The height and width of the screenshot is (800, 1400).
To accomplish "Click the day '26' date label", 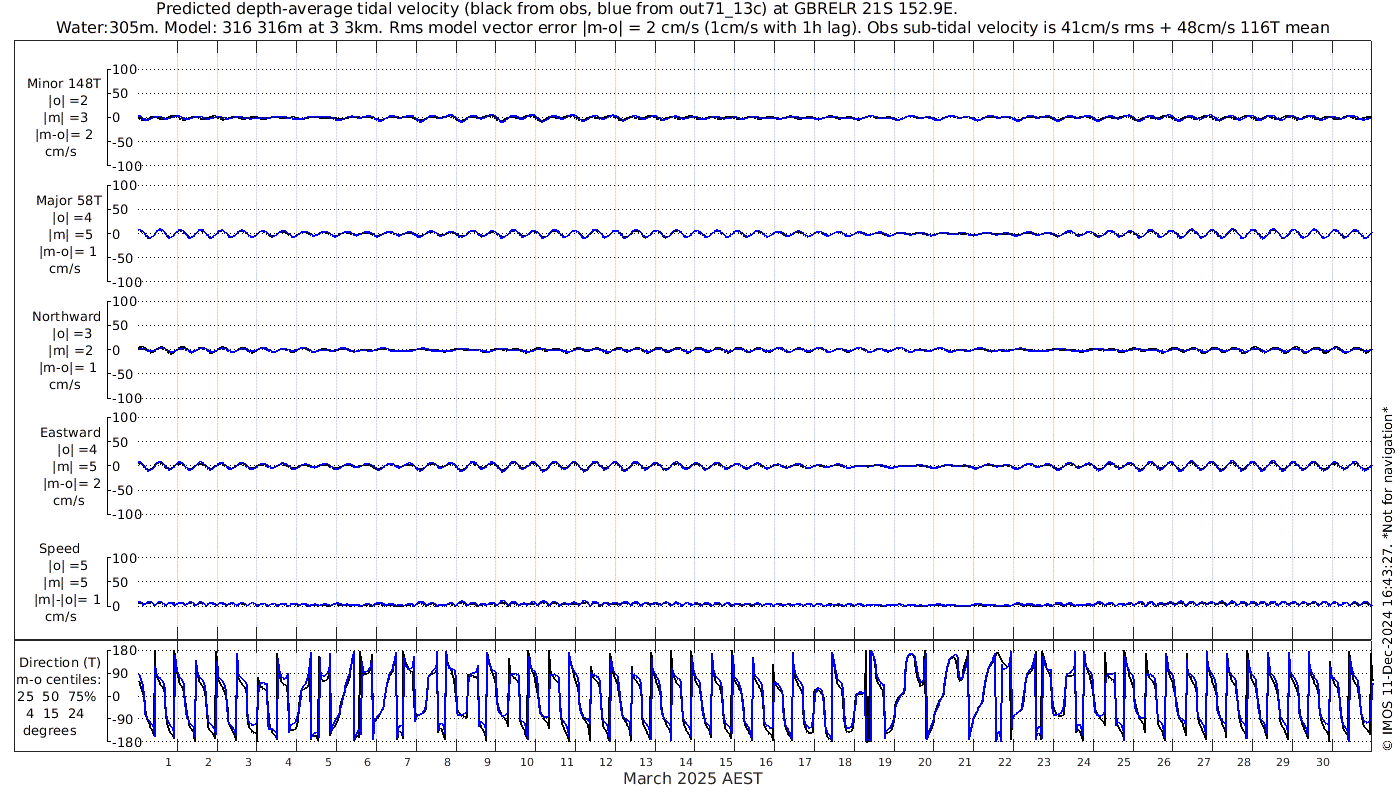I will (1164, 762).
